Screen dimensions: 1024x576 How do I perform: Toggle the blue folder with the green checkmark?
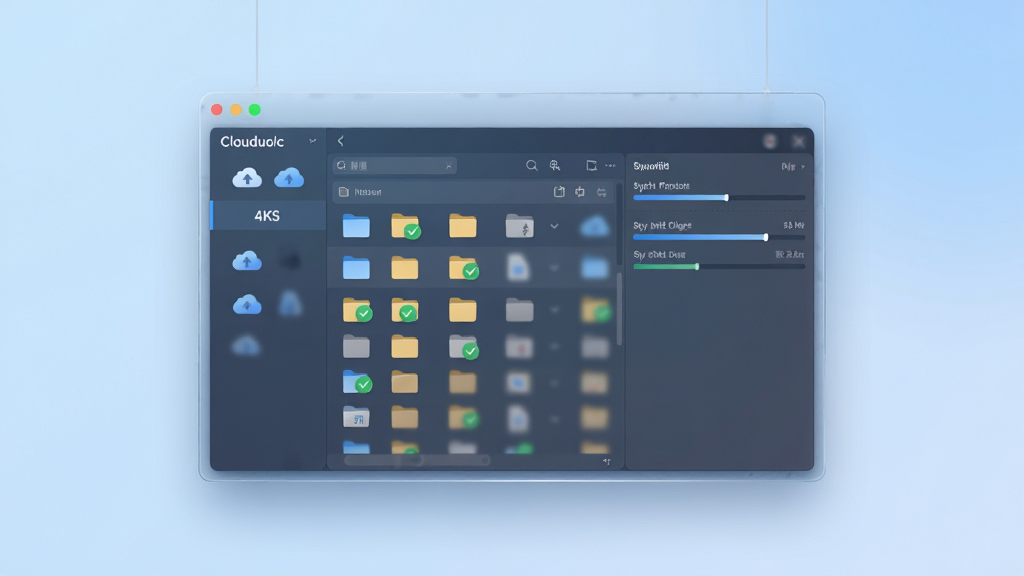pos(357,382)
